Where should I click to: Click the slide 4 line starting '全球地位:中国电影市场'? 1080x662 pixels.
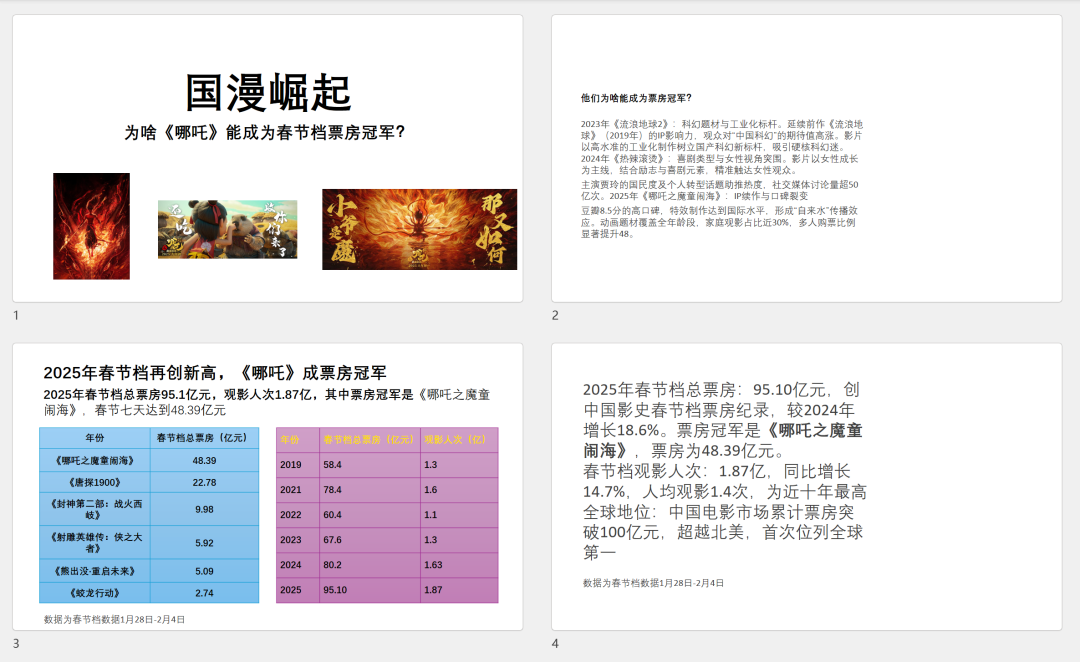coord(723,532)
